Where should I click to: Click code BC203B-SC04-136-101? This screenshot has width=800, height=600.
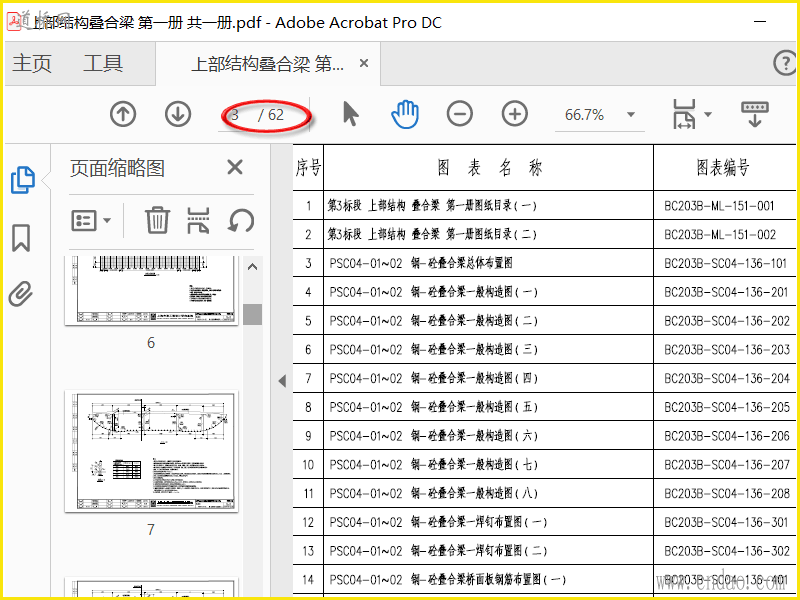tap(725, 264)
